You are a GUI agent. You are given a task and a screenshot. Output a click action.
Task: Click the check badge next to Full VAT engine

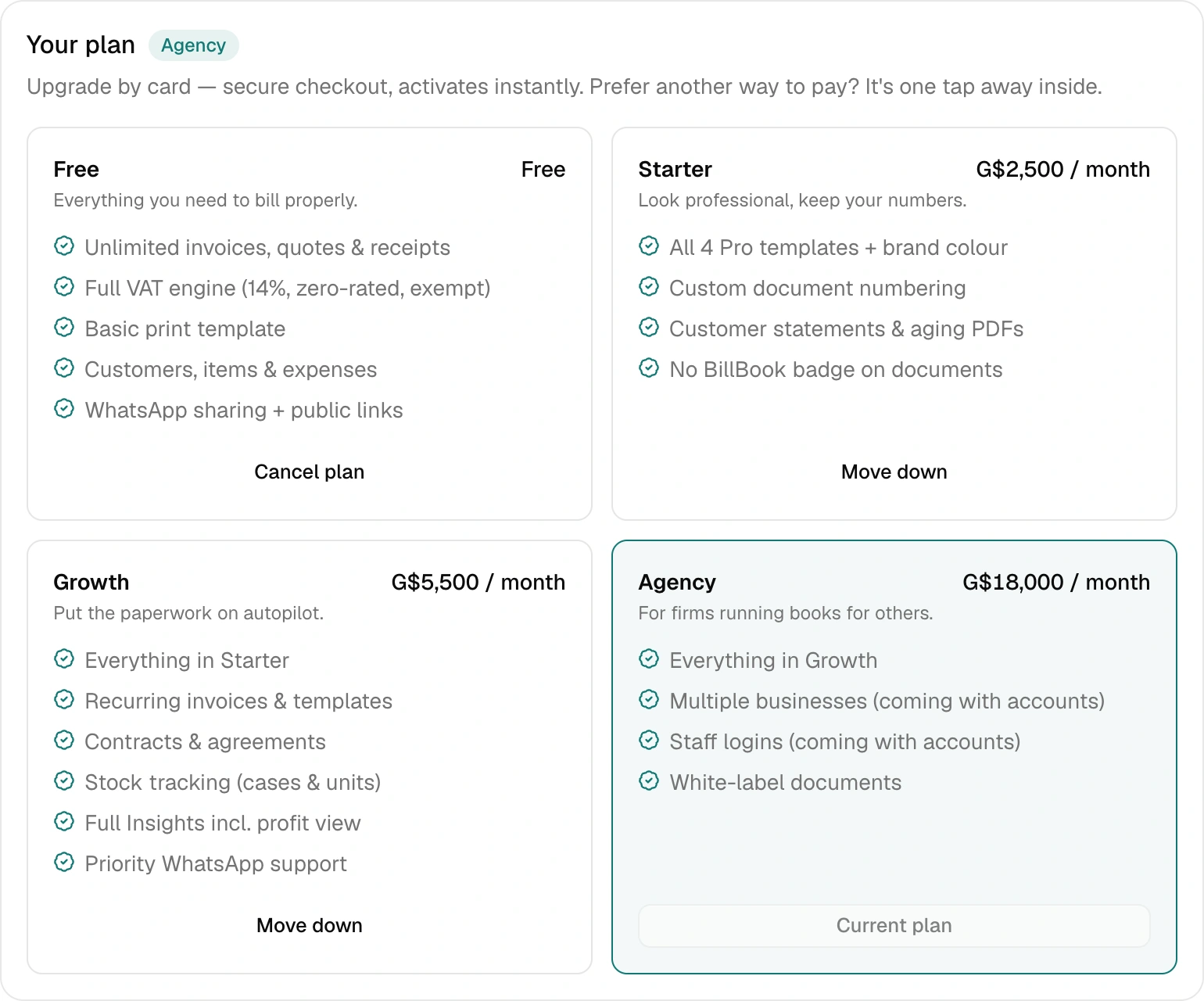coord(64,287)
